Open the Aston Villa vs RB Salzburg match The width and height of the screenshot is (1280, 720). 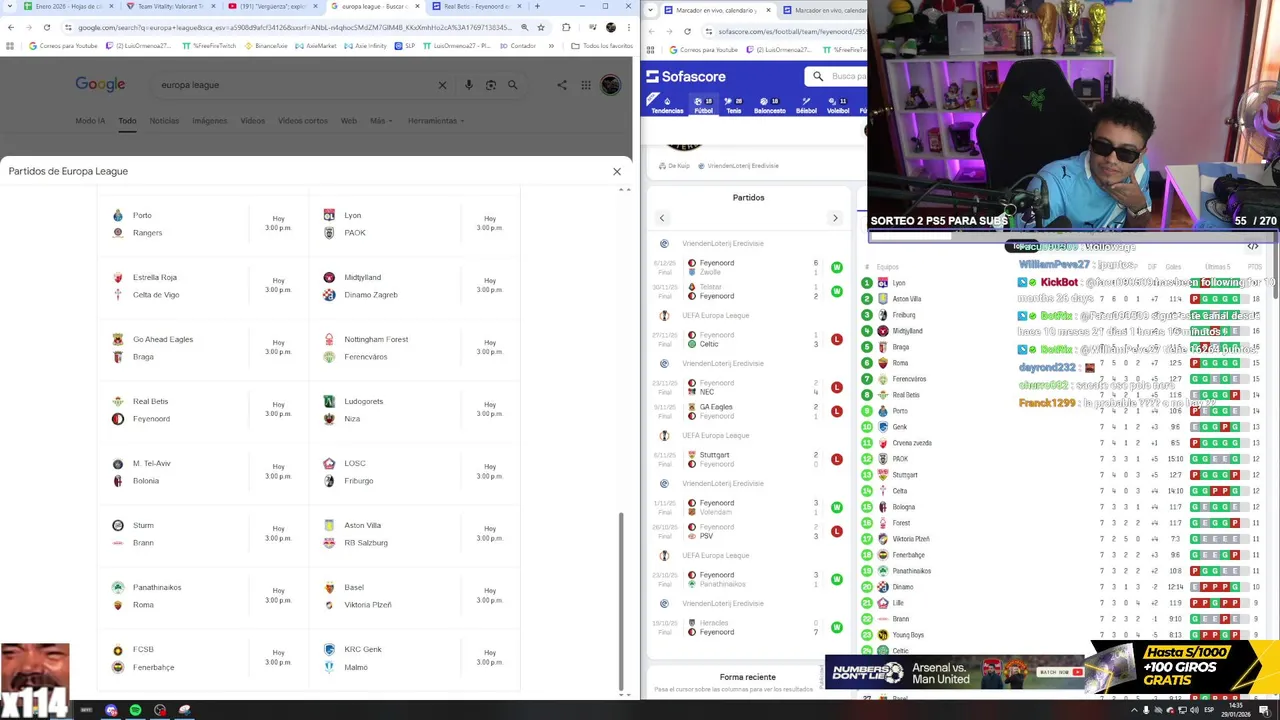[414, 534]
